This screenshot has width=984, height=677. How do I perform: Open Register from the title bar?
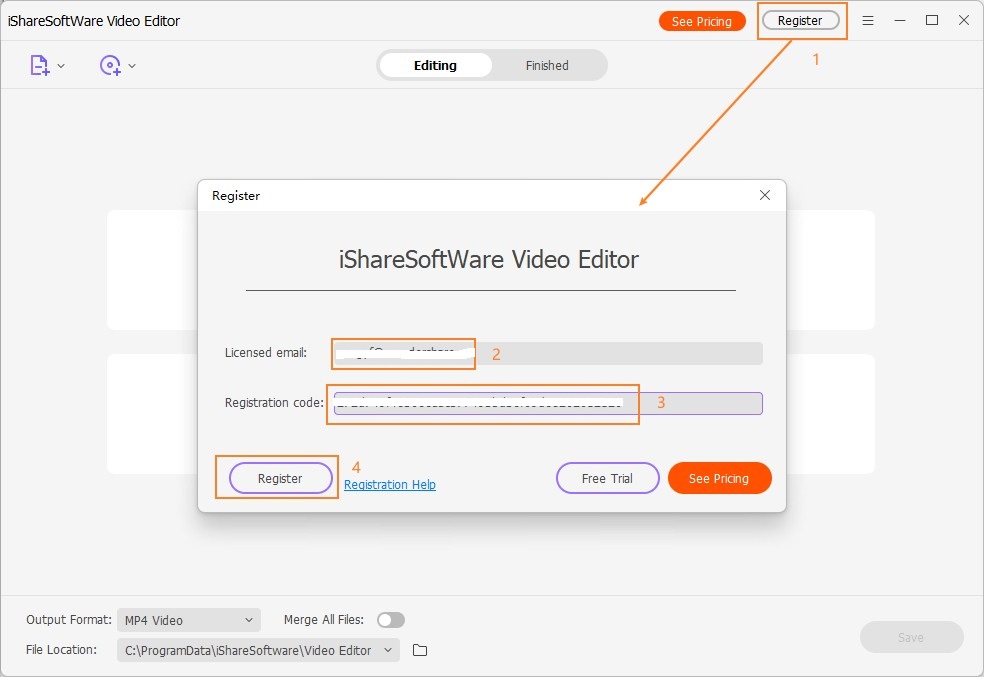coord(800,21)
